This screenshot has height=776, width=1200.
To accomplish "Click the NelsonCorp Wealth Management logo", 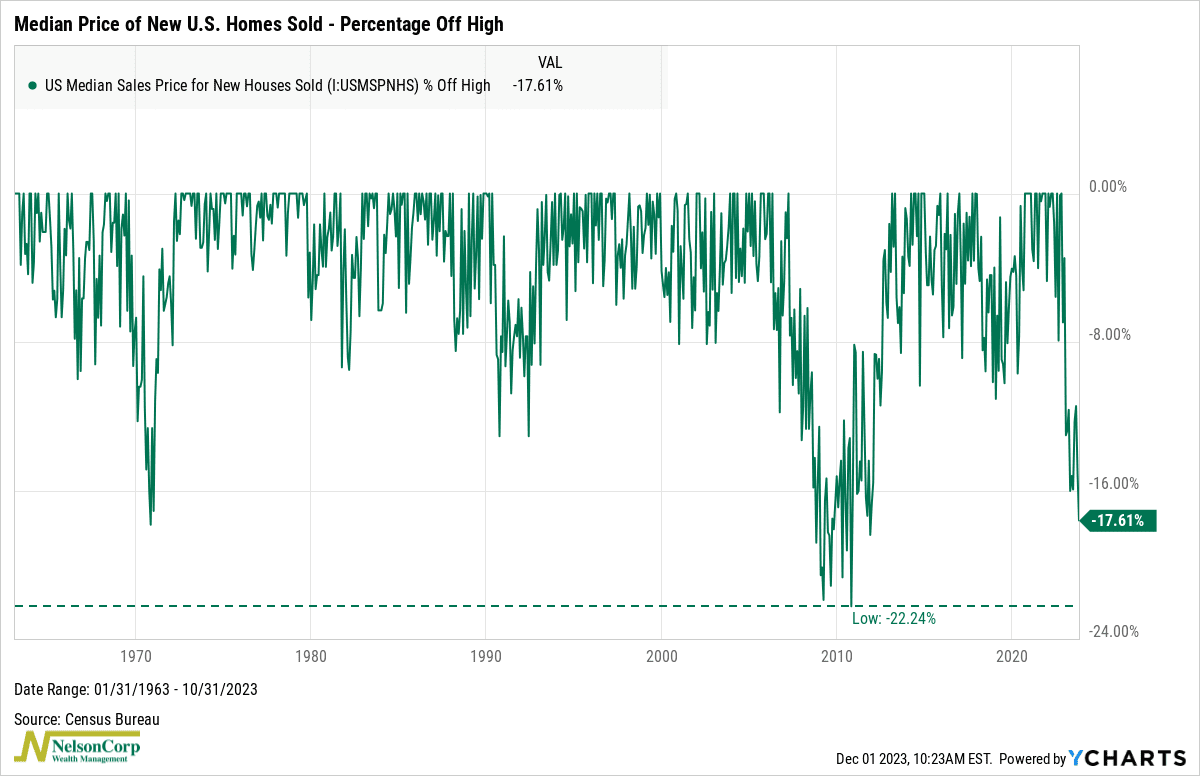I will click(x=78, y=747).
